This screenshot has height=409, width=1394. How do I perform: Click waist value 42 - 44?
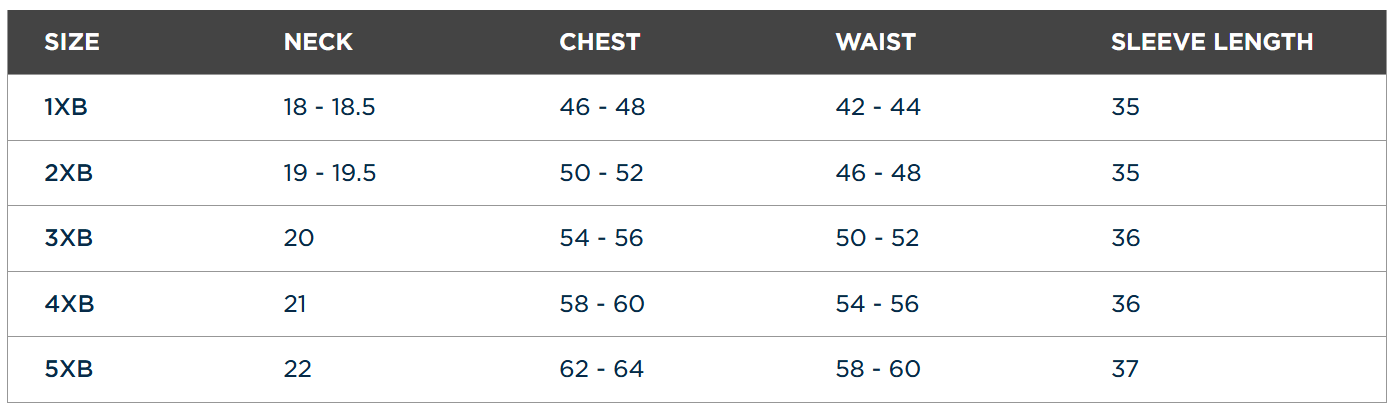[x=878, y=107]
